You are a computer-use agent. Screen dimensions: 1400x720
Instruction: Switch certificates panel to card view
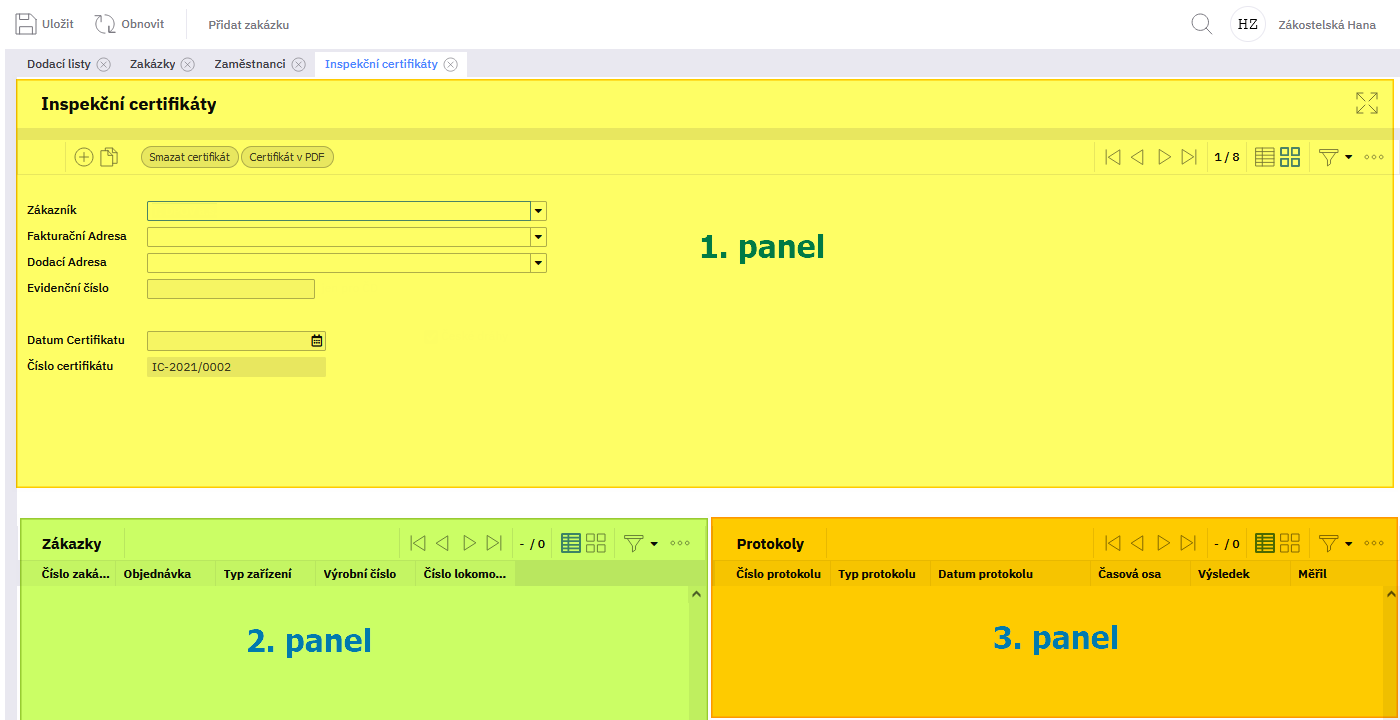point(1290,157)
